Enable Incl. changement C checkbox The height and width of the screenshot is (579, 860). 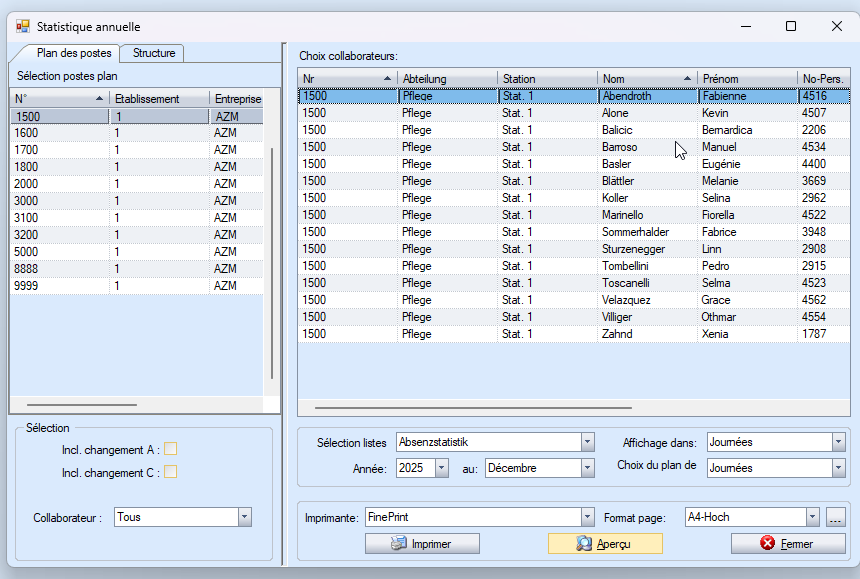[171, 472]
